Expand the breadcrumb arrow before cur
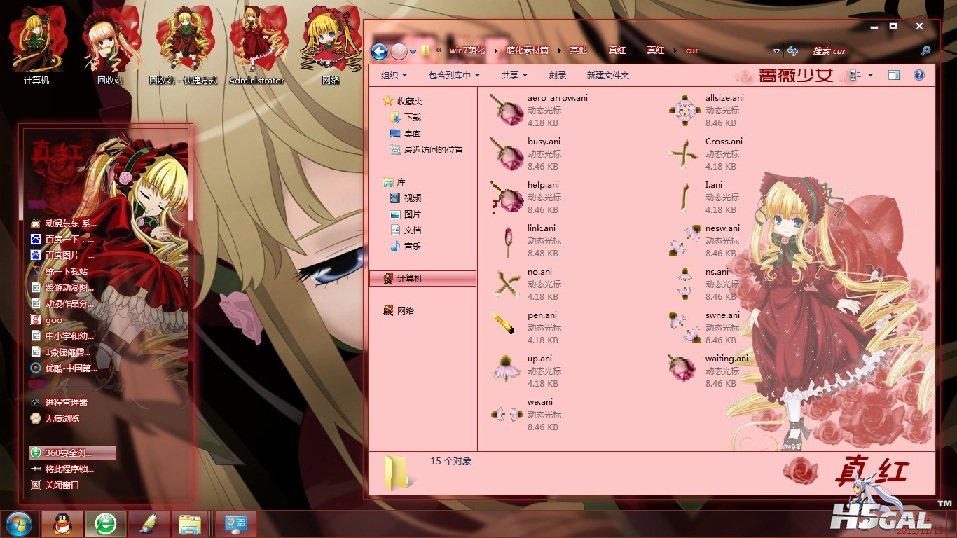This screenshot has height=538, width=957. pyautogui.click(x=675, y=51)
